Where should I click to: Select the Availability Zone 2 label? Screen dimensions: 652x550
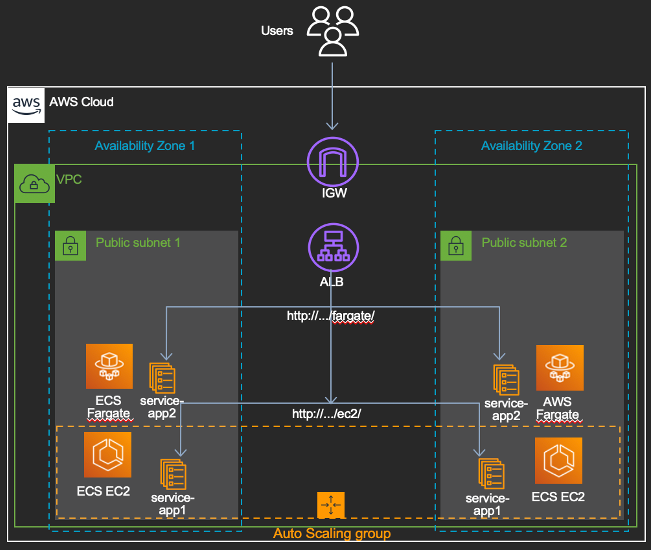click(531, 146)
